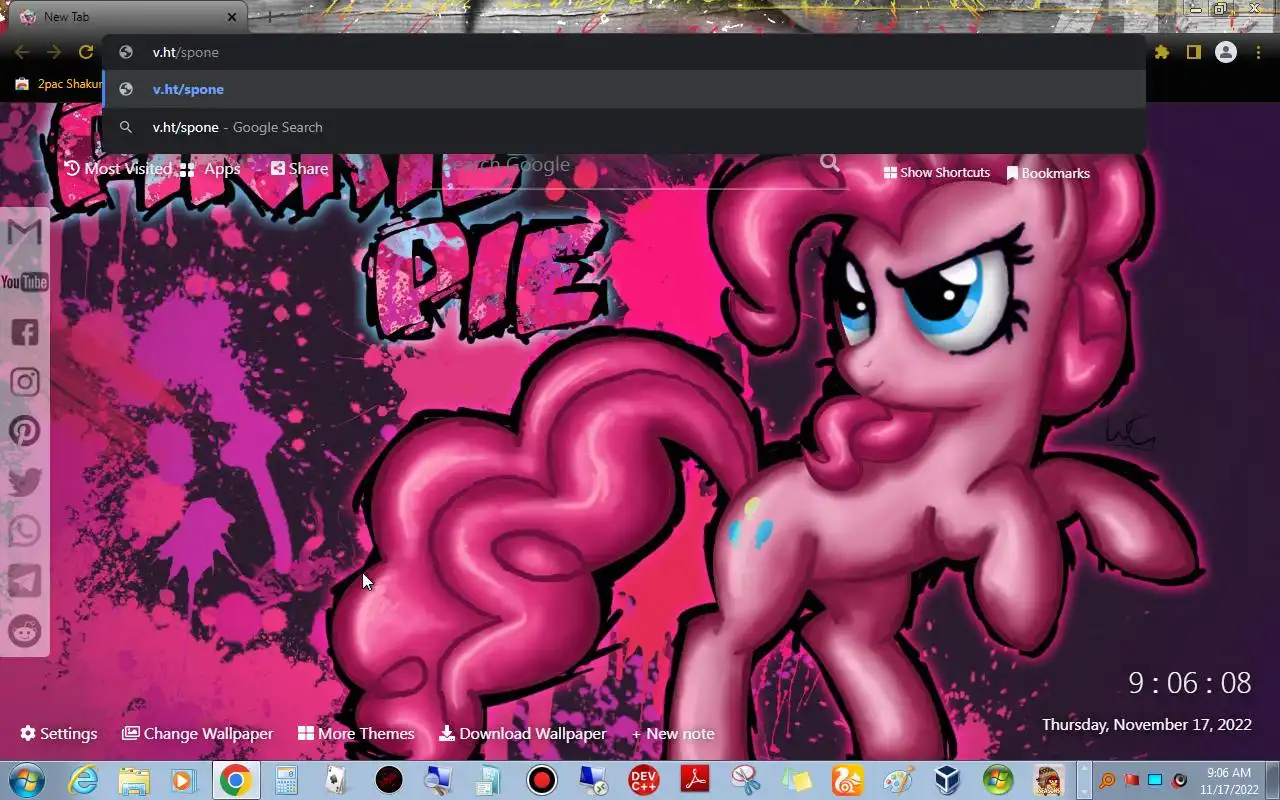Click Change Wallpaper
This screenshot has width=1280, height=800.
click(x=197, y=733)
